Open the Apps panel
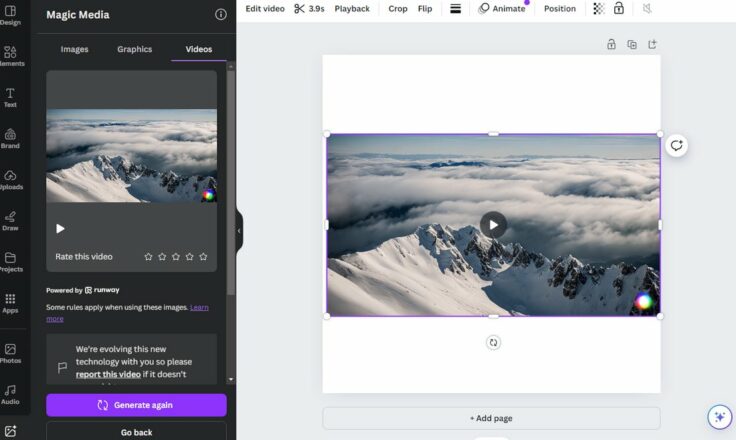Viewport: 736px width, 440px height. (x=10, y=302)
